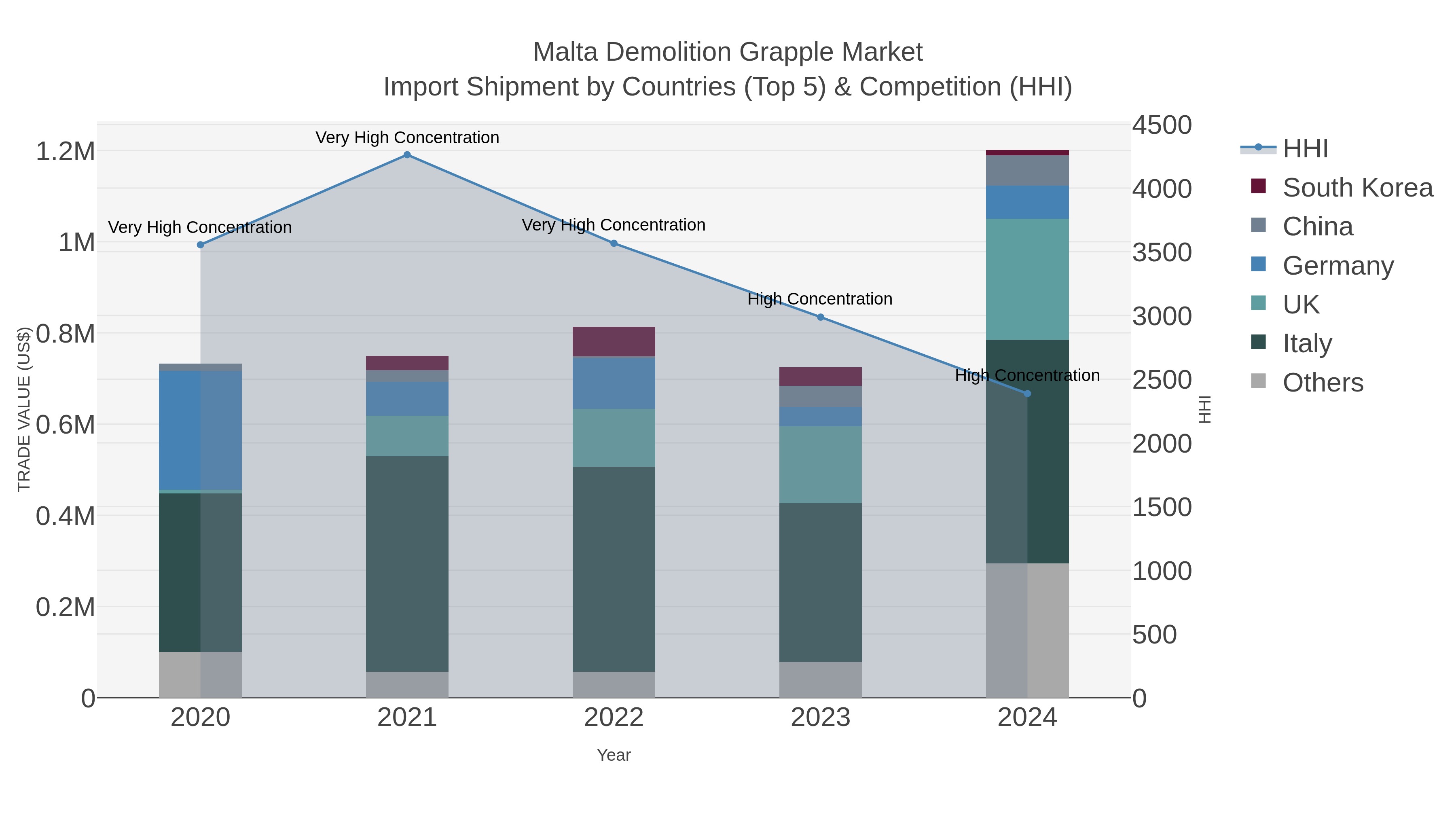Click the 2024 UK bar segment

tap(1028, 279)
